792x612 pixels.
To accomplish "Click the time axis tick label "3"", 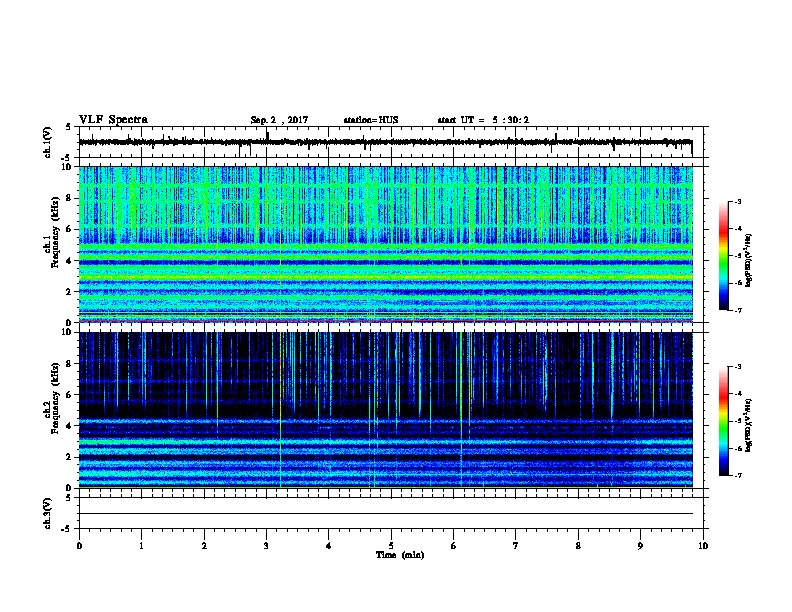I will tap(266, 546).
